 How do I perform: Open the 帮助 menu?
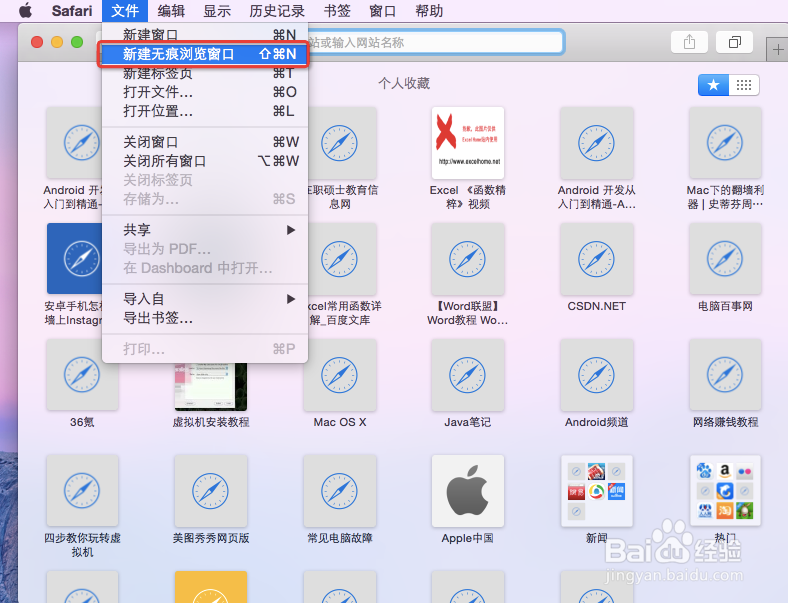click(x=429, y=11)
